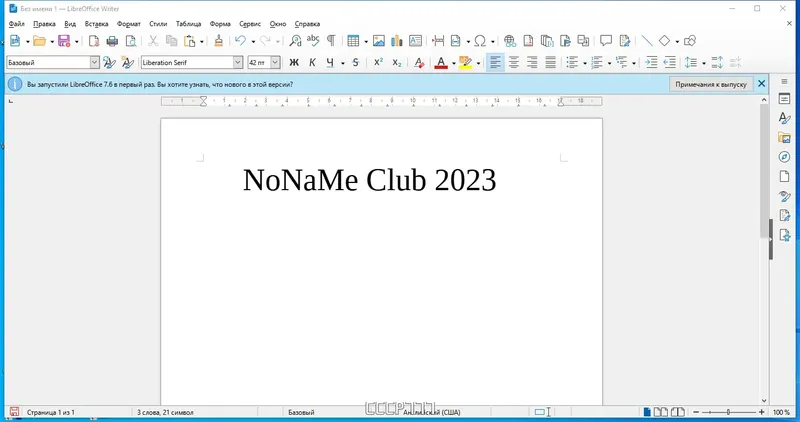
Task: Open the Сервис menu
Action: coord(250,24)
